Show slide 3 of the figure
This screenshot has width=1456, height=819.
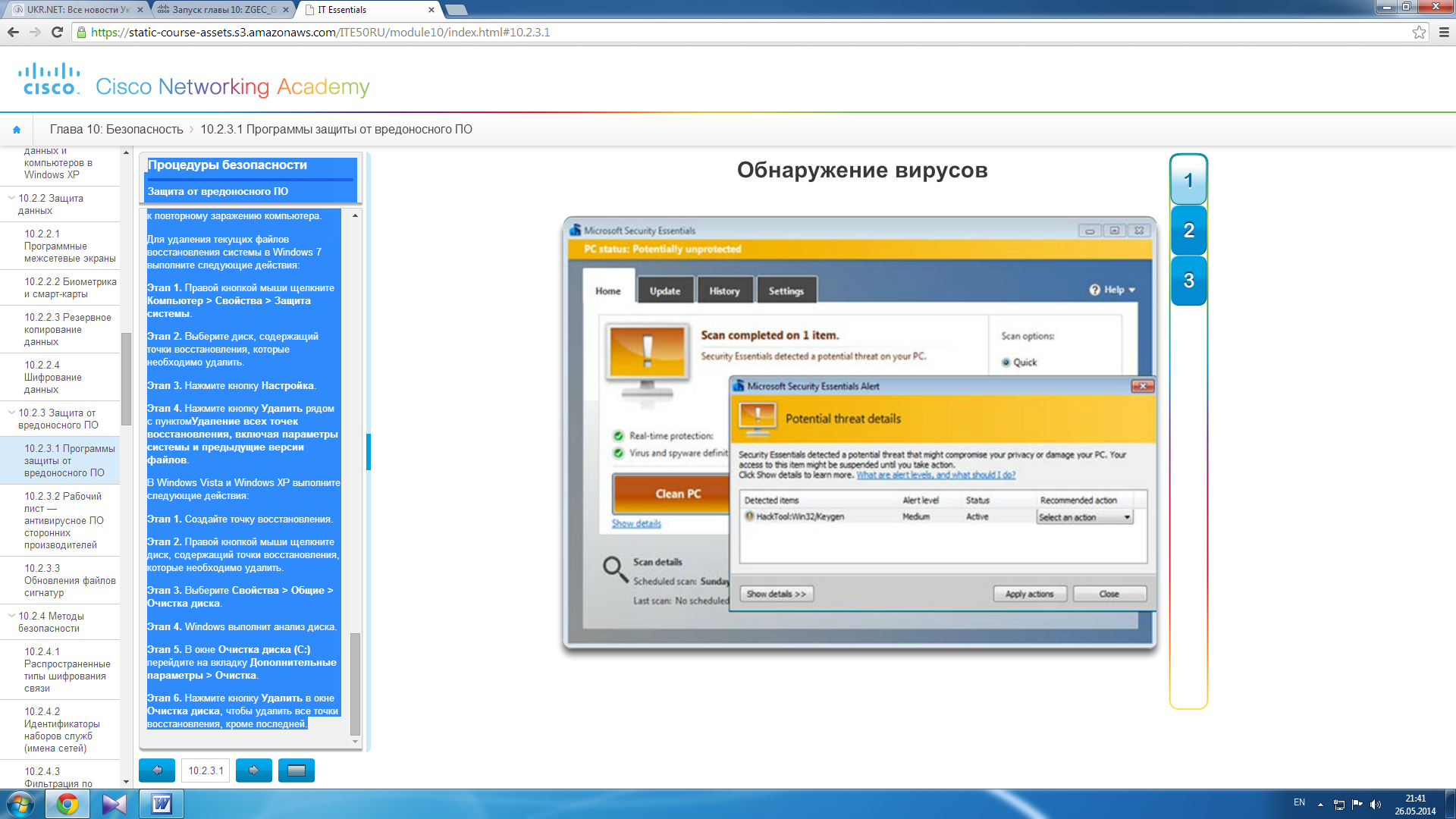pos(1188,281)
